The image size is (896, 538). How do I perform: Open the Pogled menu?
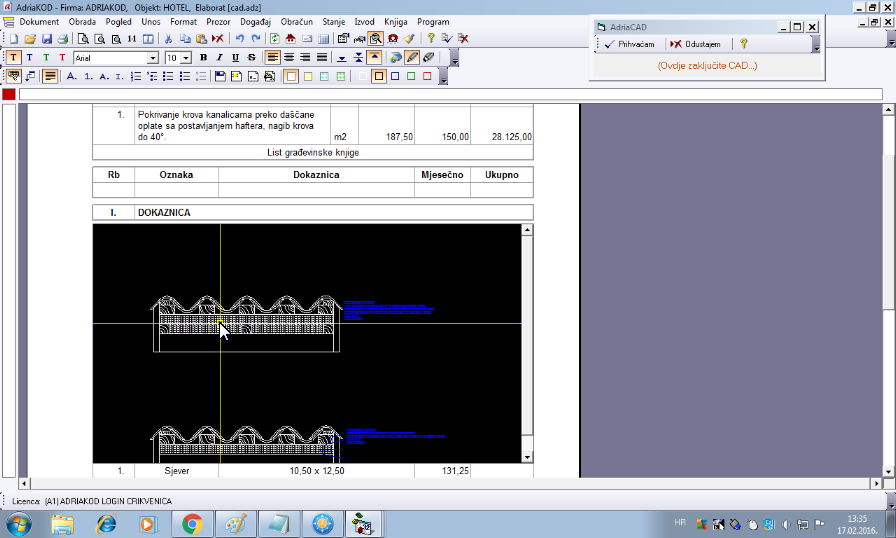click(118, 22)
